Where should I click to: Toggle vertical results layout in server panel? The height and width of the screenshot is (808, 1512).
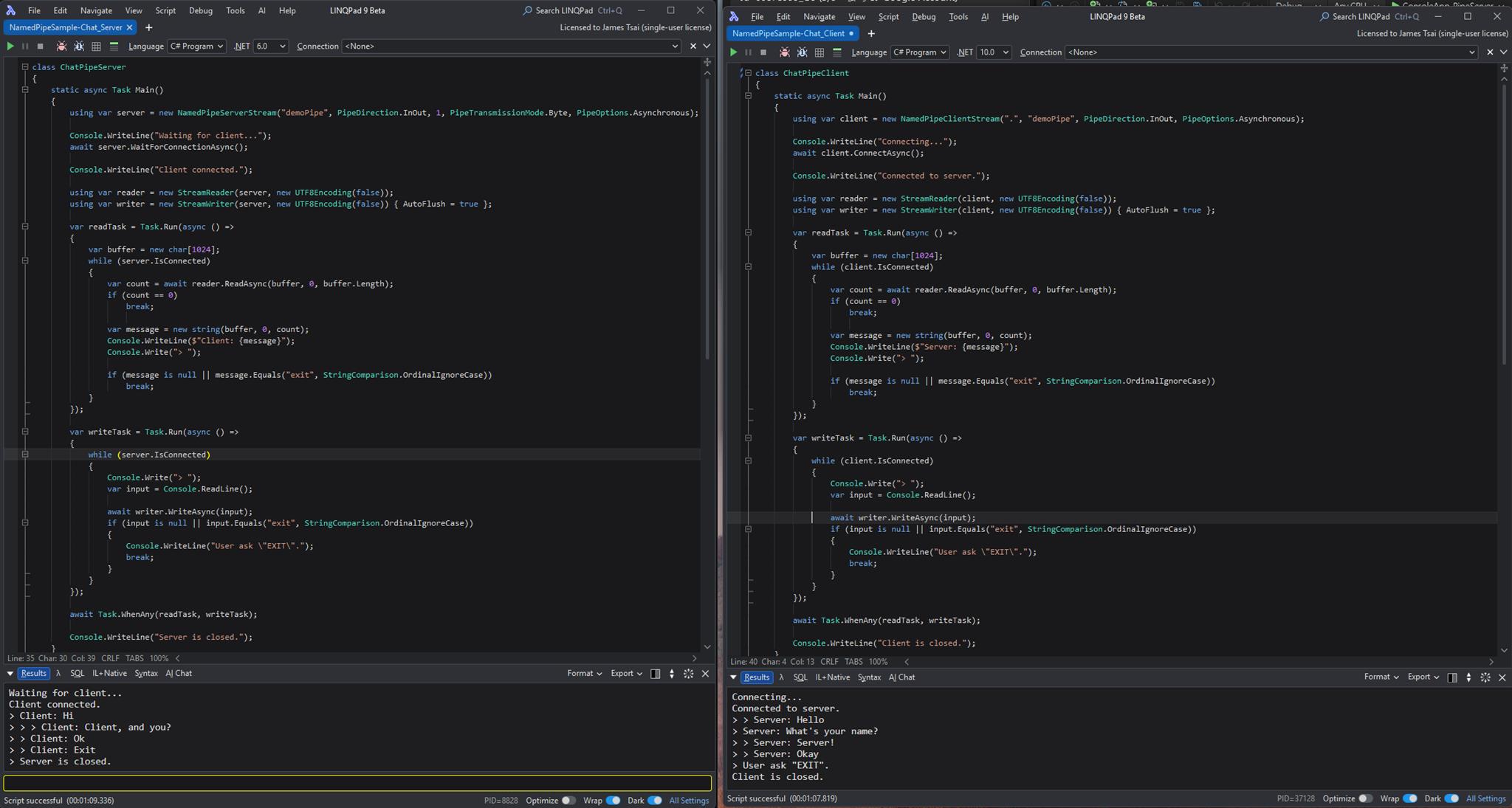[655, 673]
